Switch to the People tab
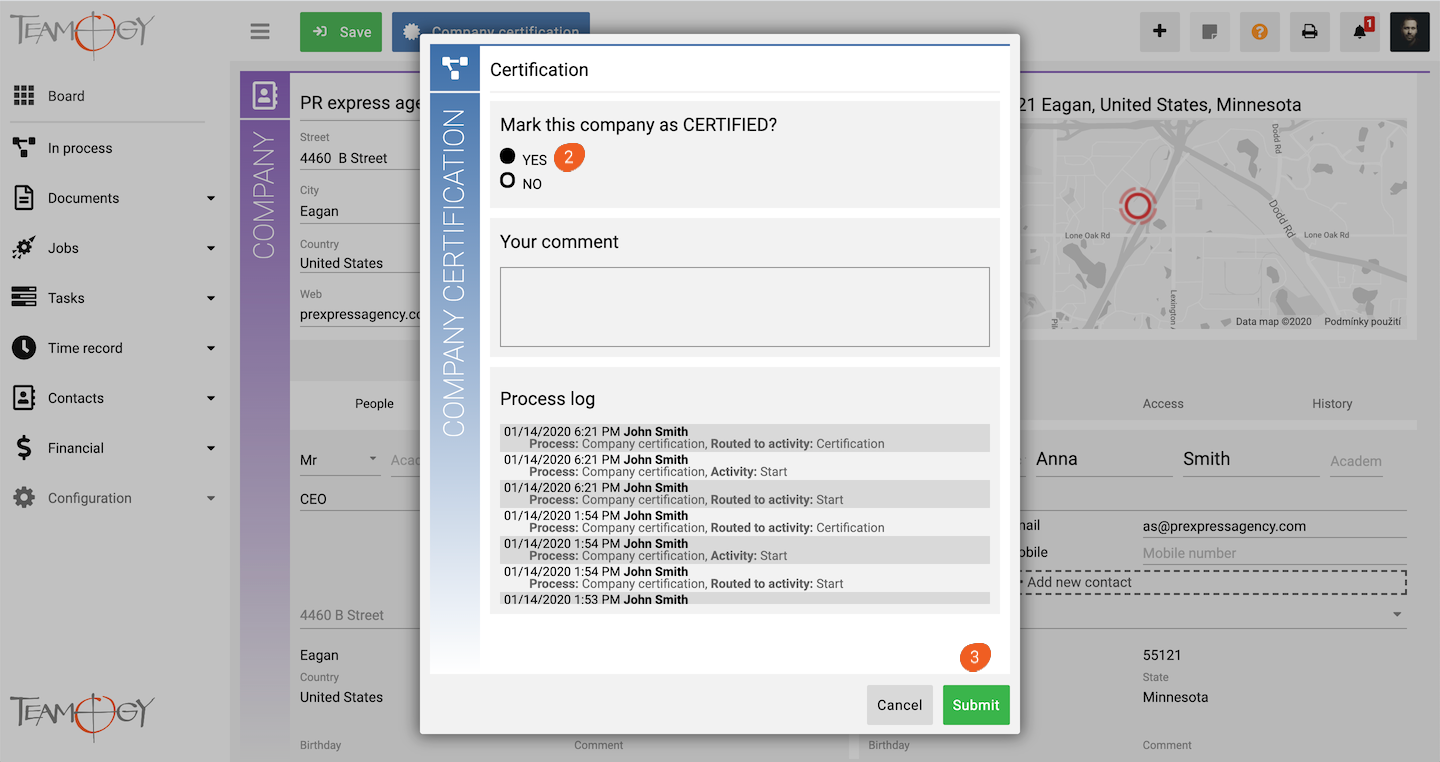 click(374, 404)
